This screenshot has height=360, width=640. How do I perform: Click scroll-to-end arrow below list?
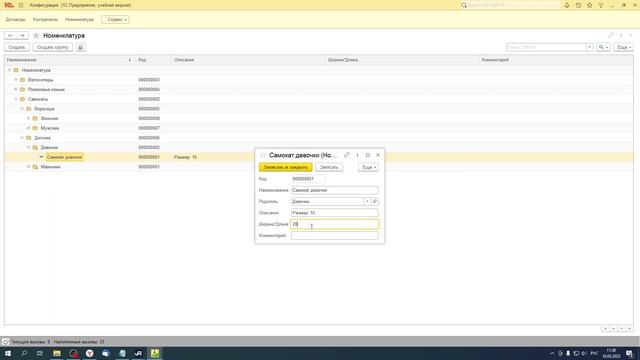tap(629, 329)
